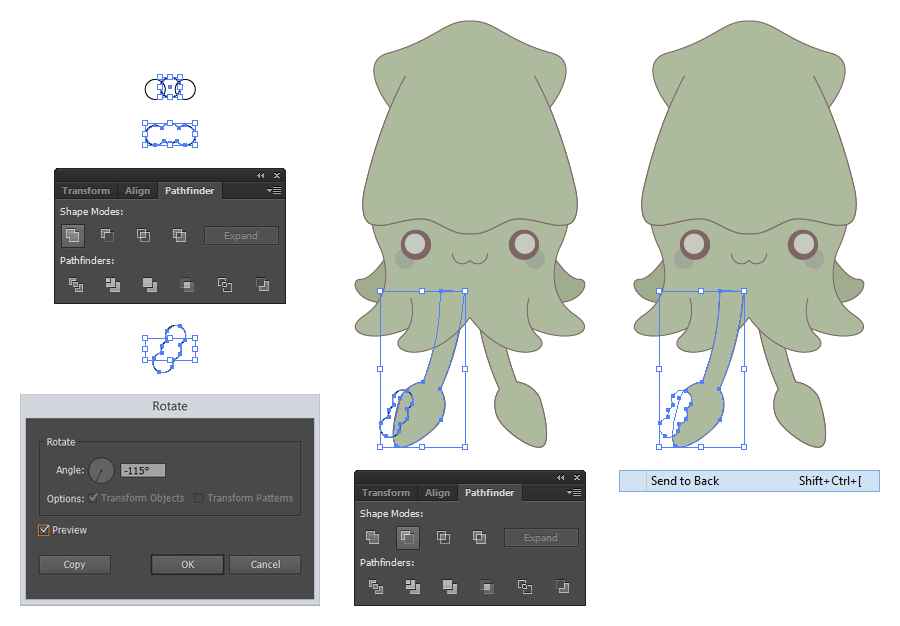Screen dimensions: 900x626
Task: Click highlighted Minus Front in the panel beneath the squid
Action: tap(408, 538)
